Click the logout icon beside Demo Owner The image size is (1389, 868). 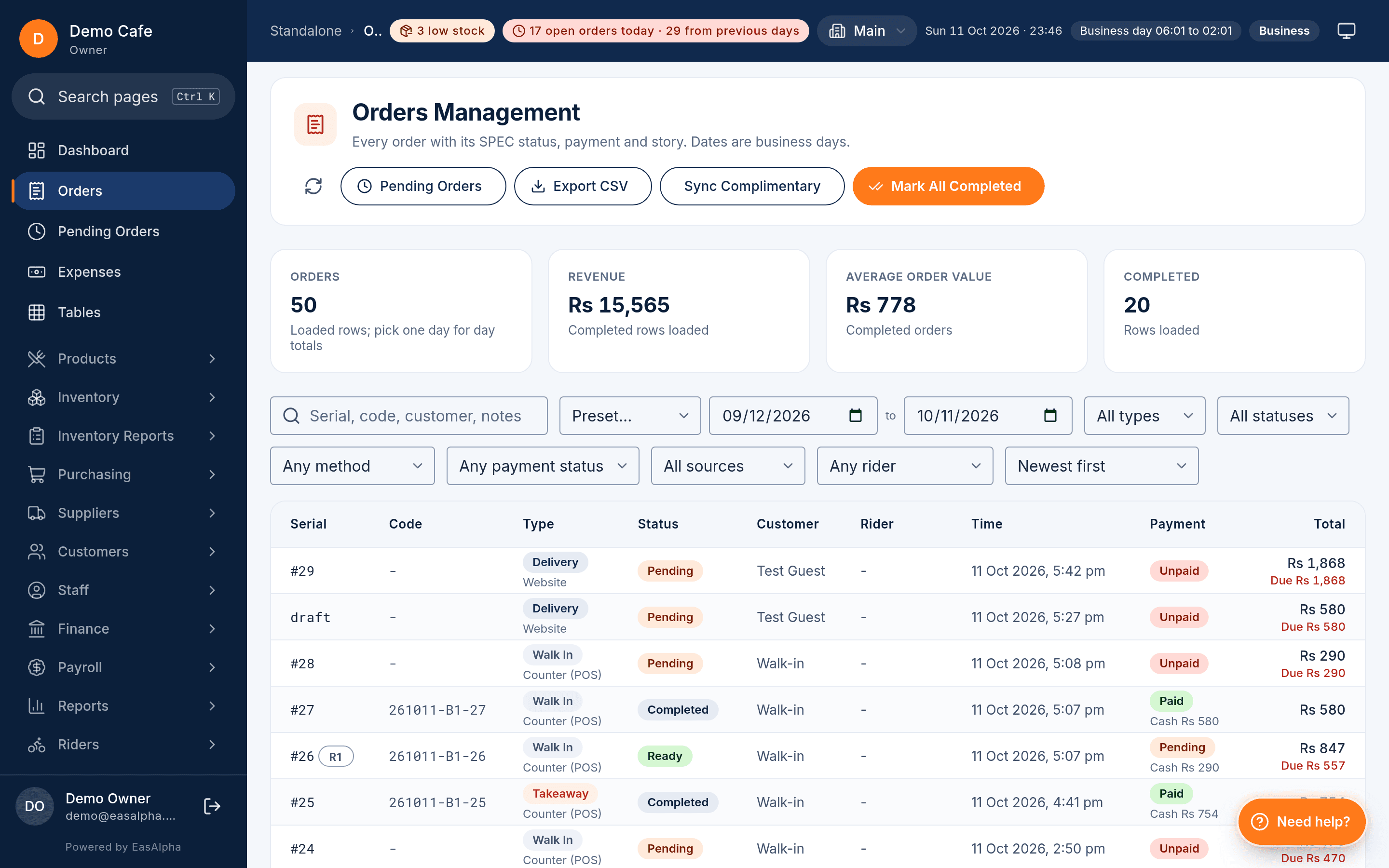click(212, 806)
